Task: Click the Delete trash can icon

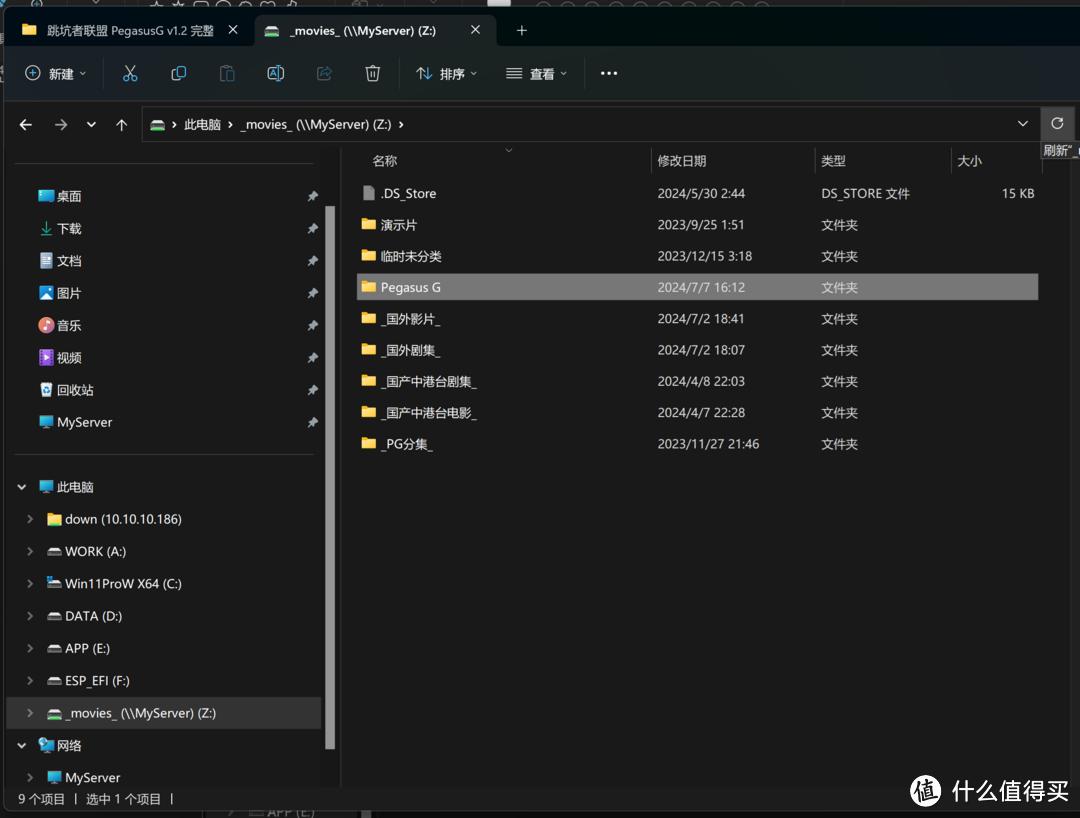Action: click(x=373, y=73)
